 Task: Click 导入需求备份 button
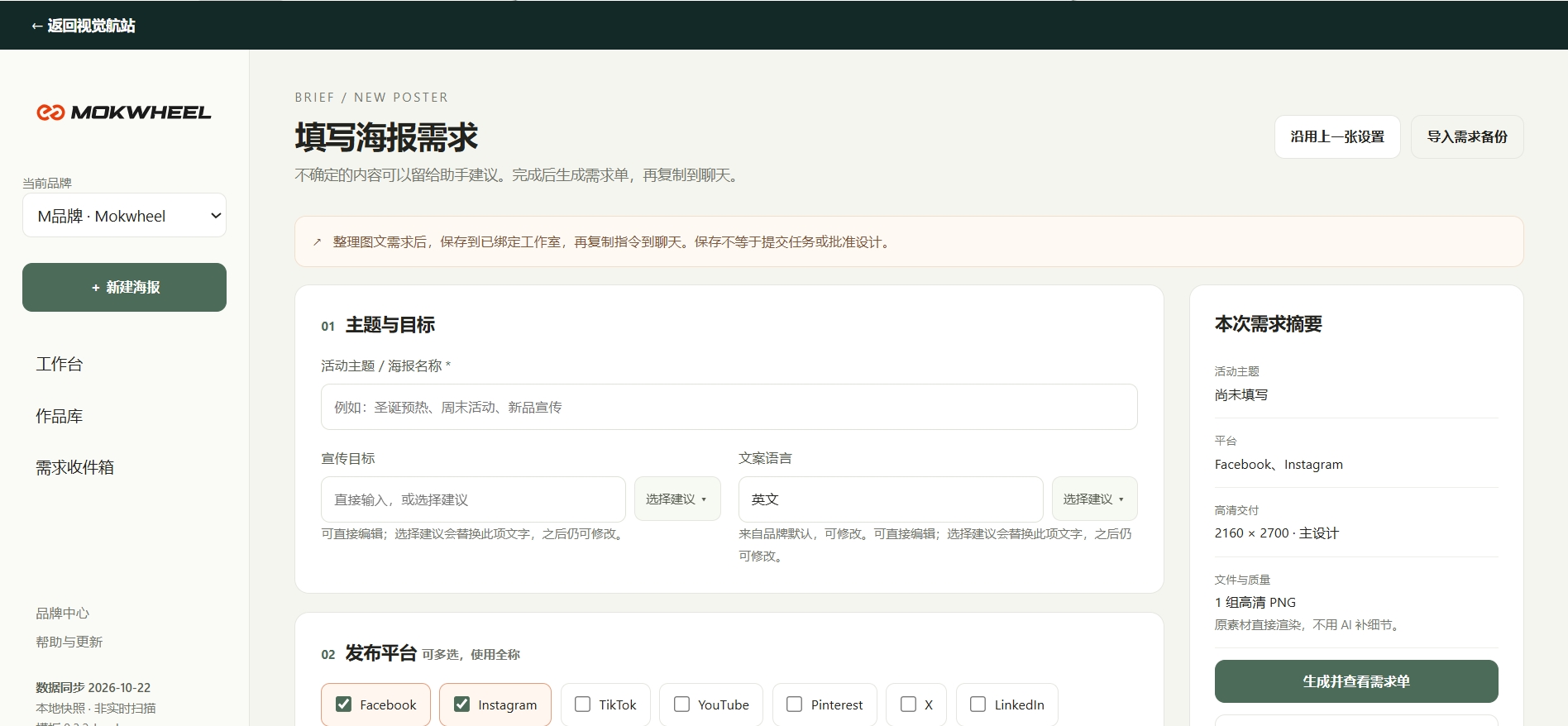[x=1467, y=136]
